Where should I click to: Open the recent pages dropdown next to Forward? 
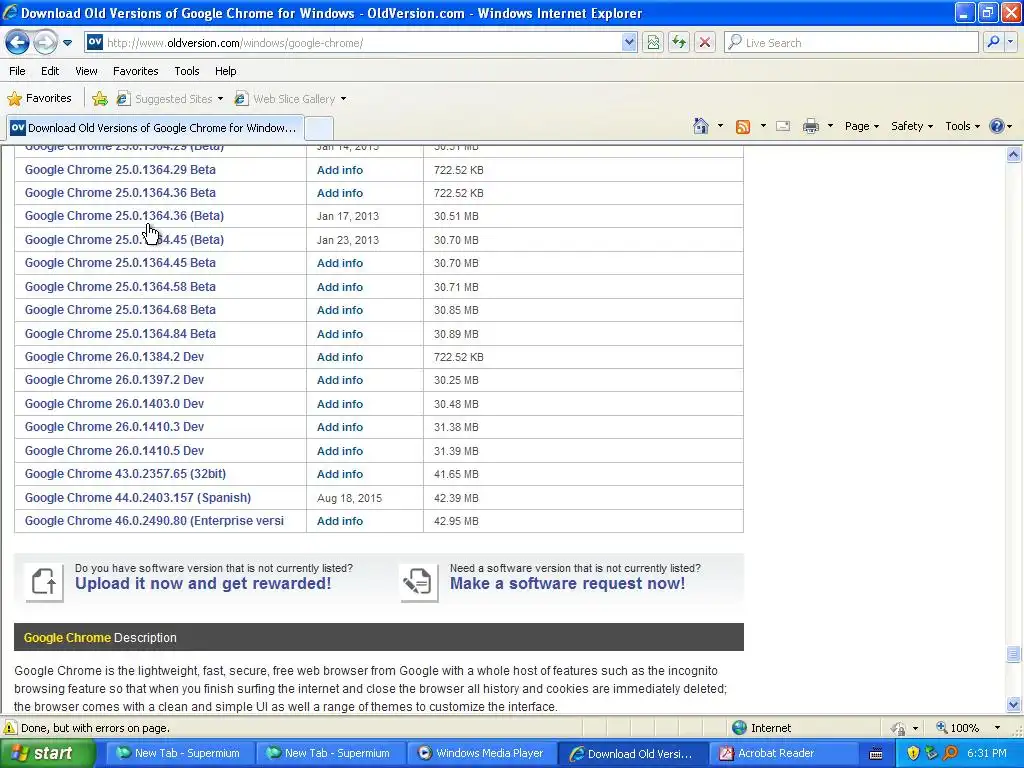tap(67, 43)
